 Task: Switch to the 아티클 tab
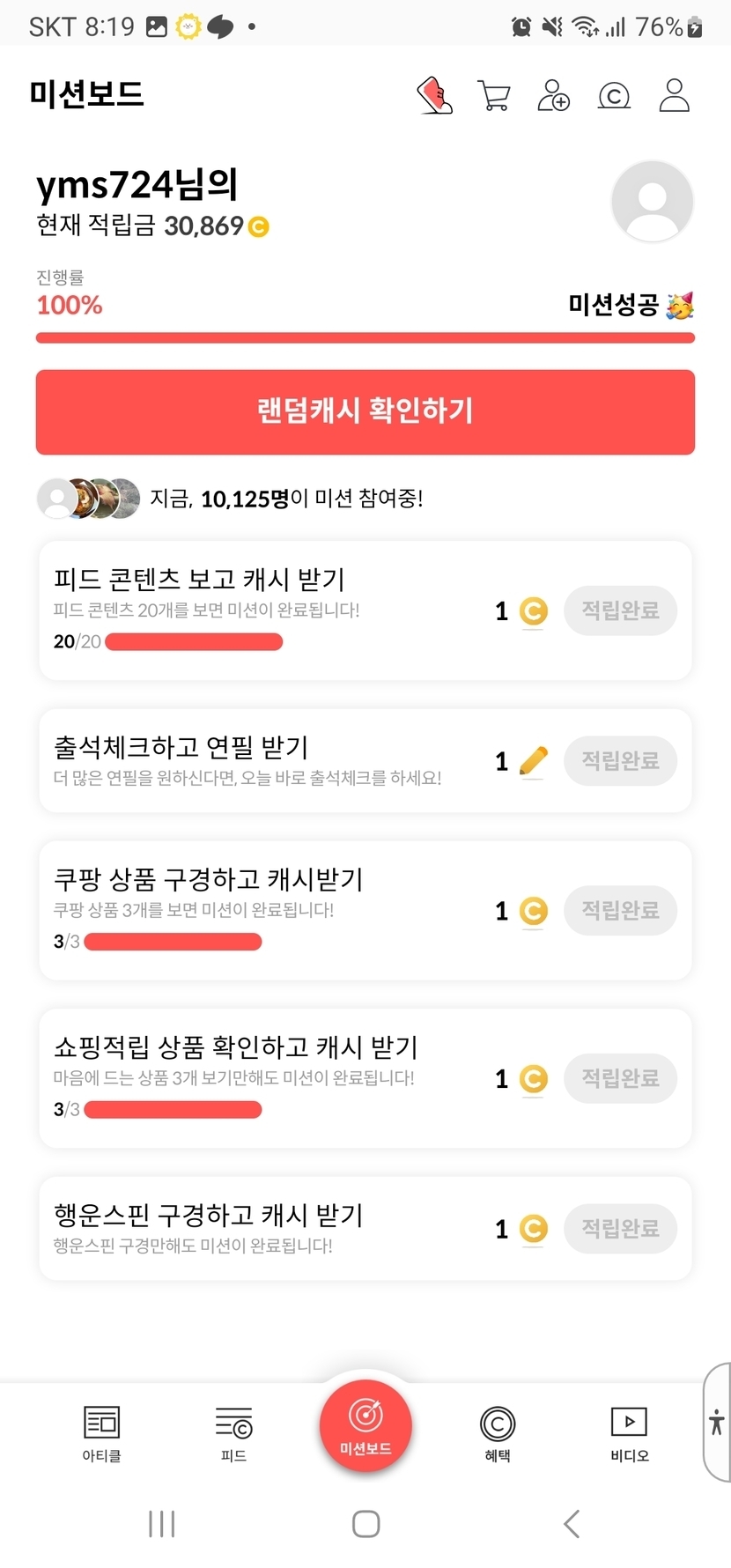101,1432
